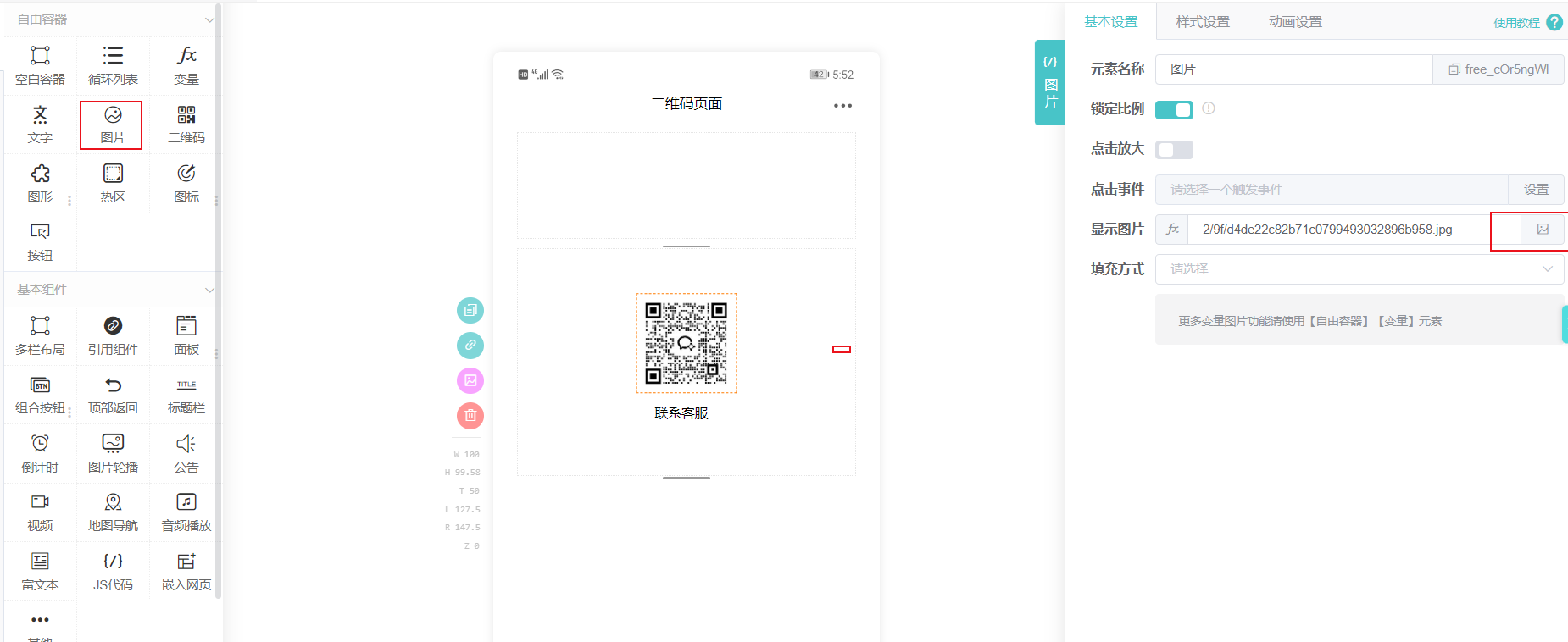
Task: Select the 嵌入网页 embed webpage component
Action: [186, 572]
